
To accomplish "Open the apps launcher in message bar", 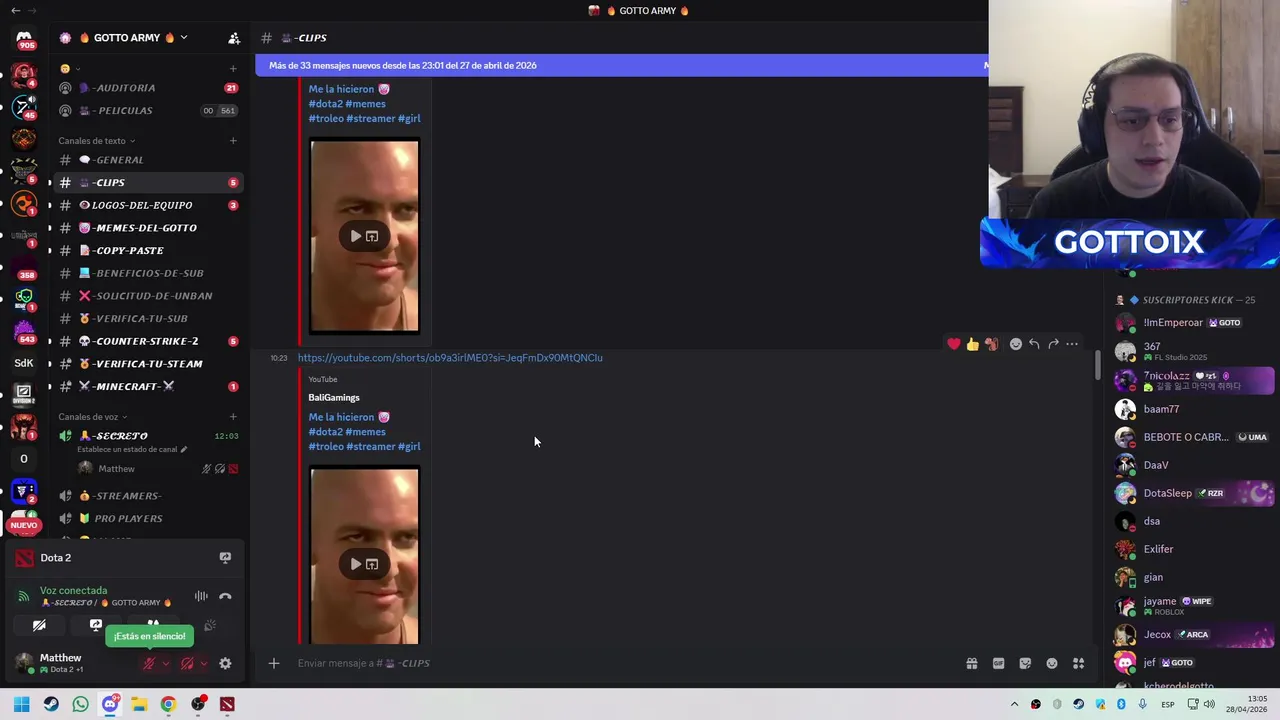I will [1079, 663].
